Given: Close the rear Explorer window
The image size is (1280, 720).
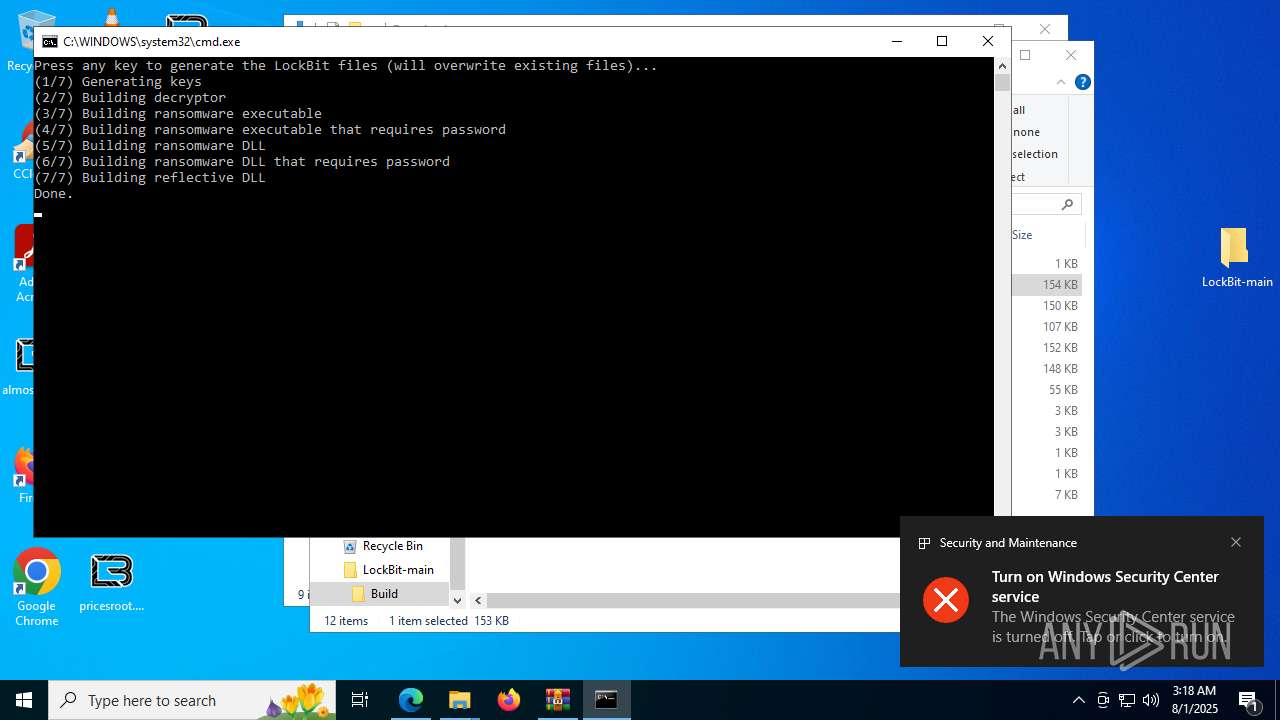Looking at the screenshot, I should point(1045,29).
